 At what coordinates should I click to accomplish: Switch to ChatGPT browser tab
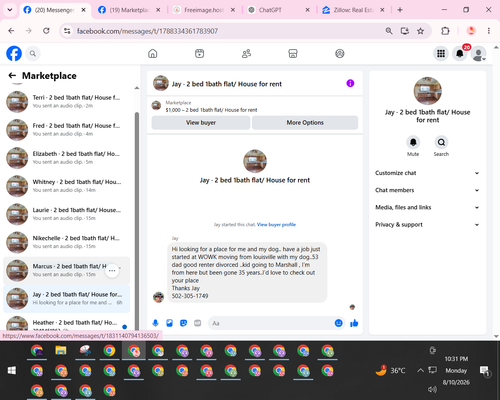coord(279,10)
